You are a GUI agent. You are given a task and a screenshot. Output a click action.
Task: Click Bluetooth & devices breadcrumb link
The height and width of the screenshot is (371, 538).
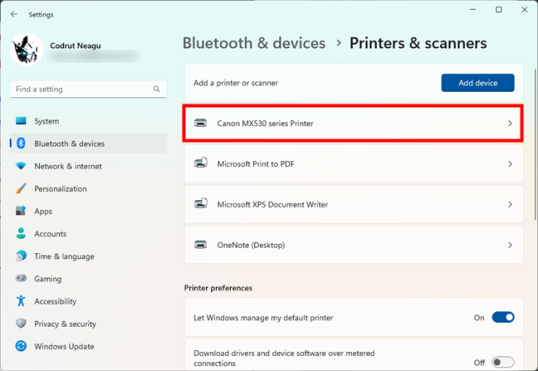coord(254,43)
